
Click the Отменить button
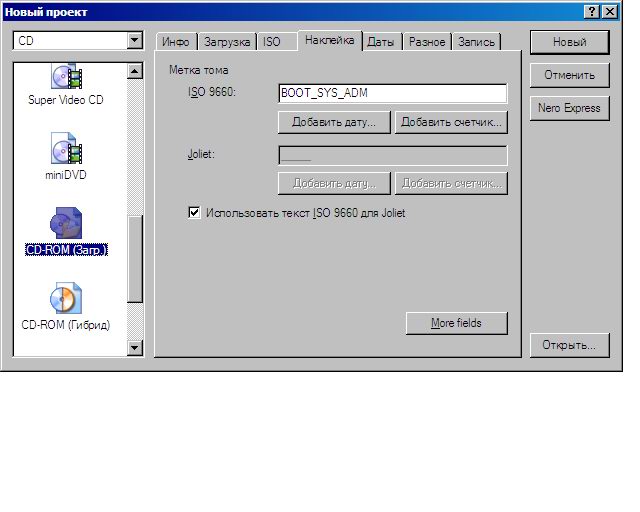click(569, 75)
